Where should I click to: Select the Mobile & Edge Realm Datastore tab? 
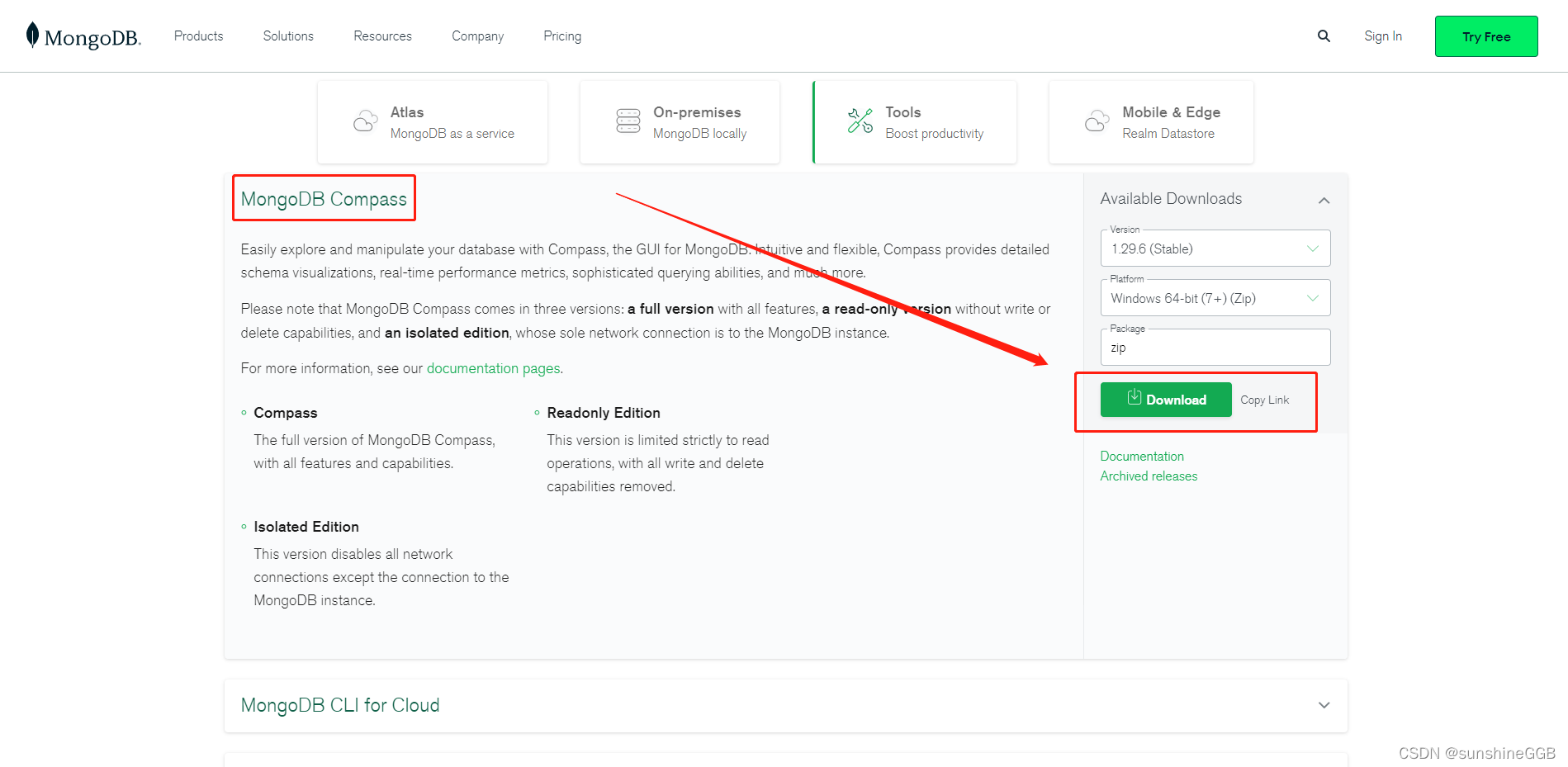click(1151, 122)
